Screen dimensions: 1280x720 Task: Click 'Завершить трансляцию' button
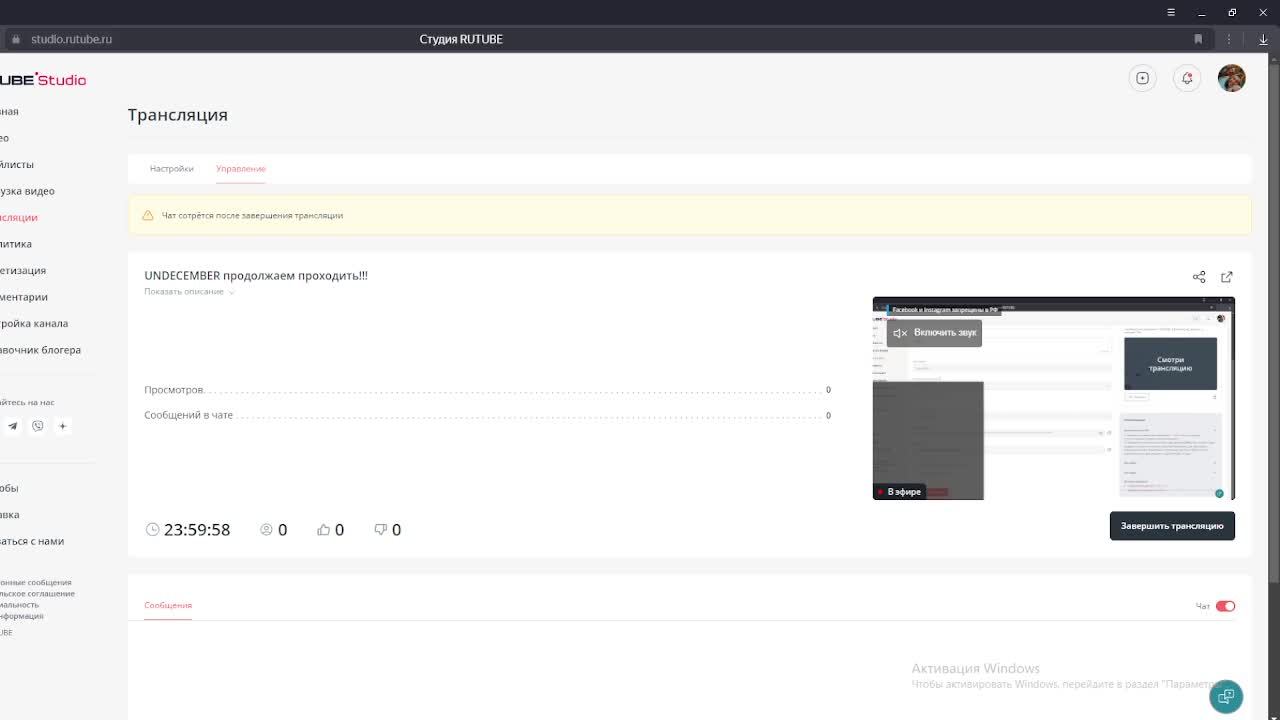pyautogui.click(x=1172, y=526)
